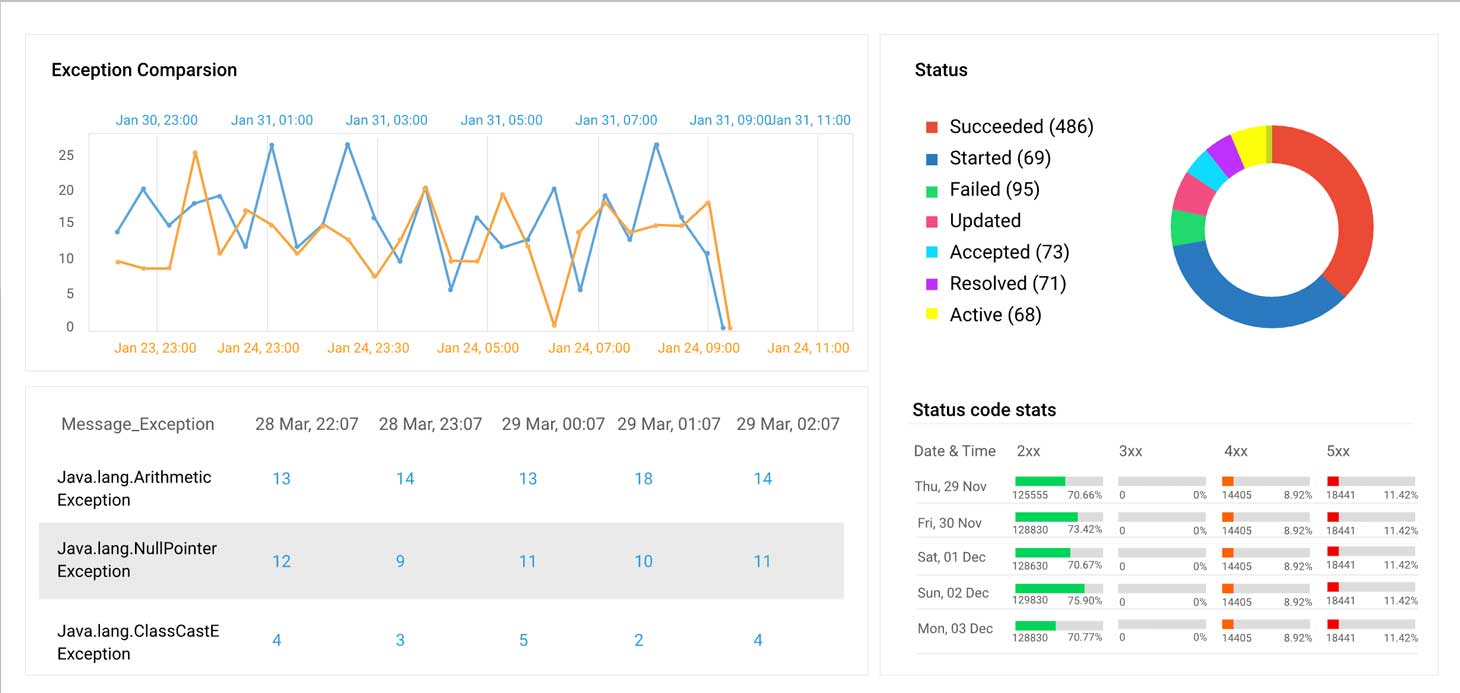This screenshot has width=1460, height=693.
Task: Click the 29 Mar, 00:07 column header
Action: tap(553, 423)
